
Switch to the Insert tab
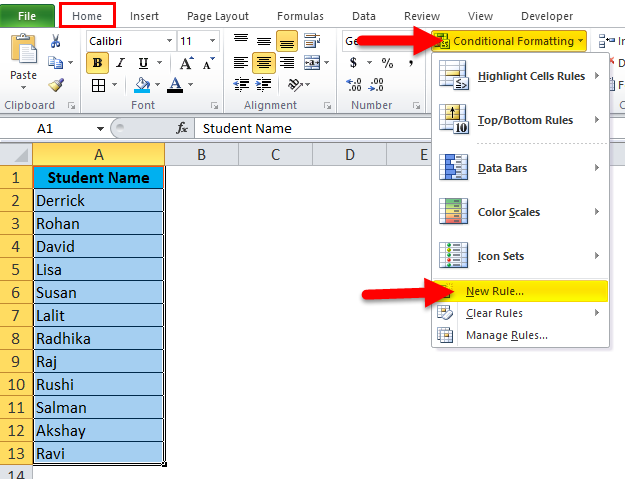point(144,16)
